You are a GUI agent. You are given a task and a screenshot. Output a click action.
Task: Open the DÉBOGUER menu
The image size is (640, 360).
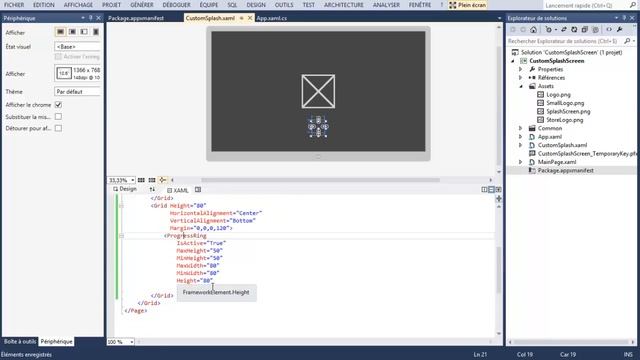click(176, 5)
